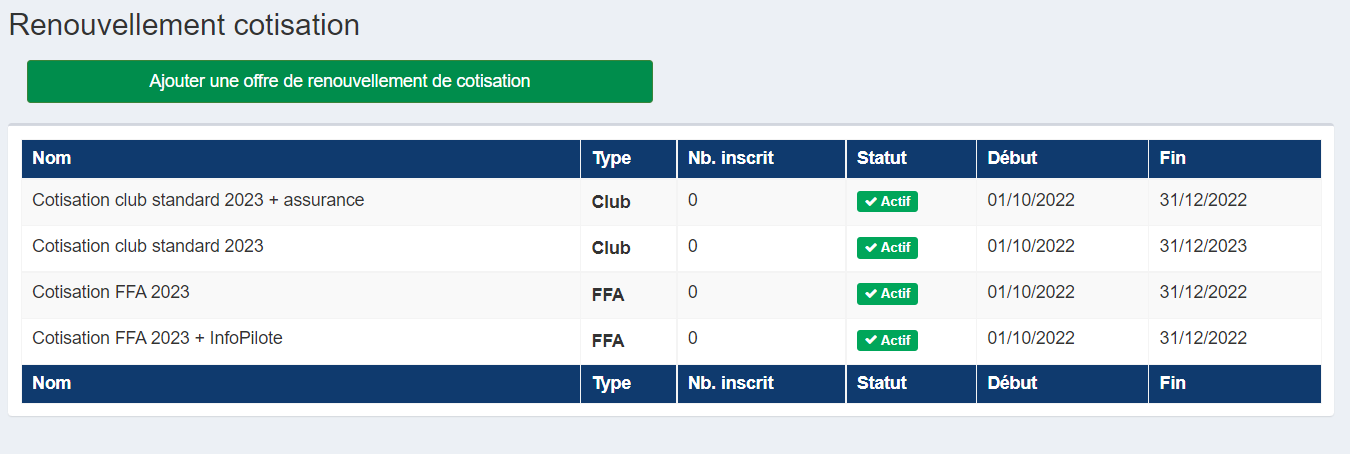Sort by the top Début column header

click(x=1012, y=158)
